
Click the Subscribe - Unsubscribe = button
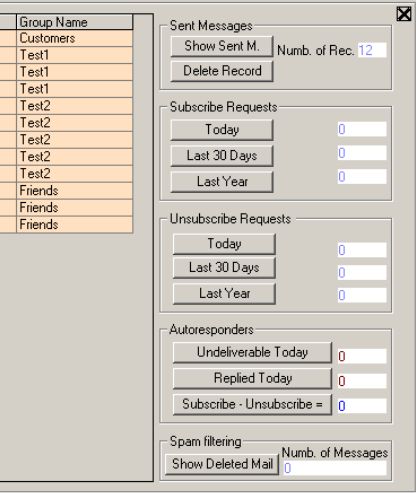click(252, 404)
